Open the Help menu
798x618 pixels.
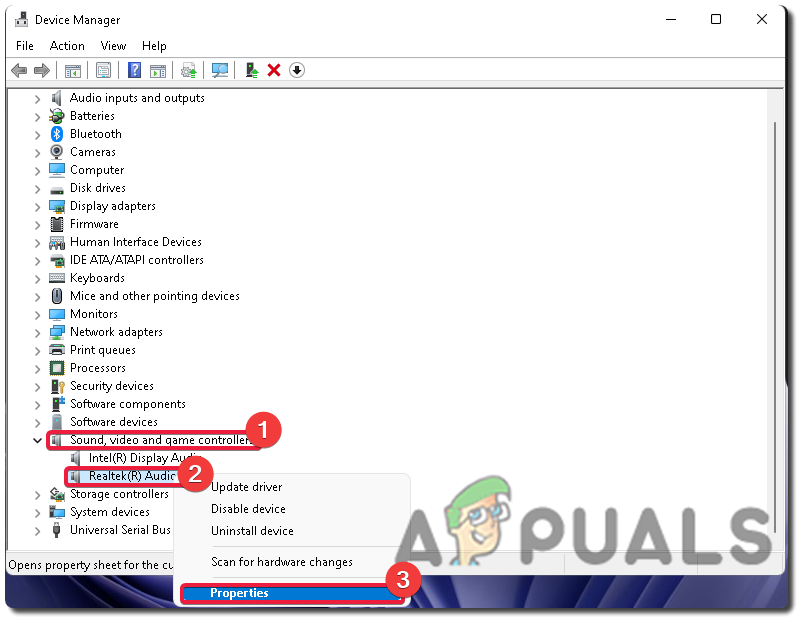(x=154, y=46)
